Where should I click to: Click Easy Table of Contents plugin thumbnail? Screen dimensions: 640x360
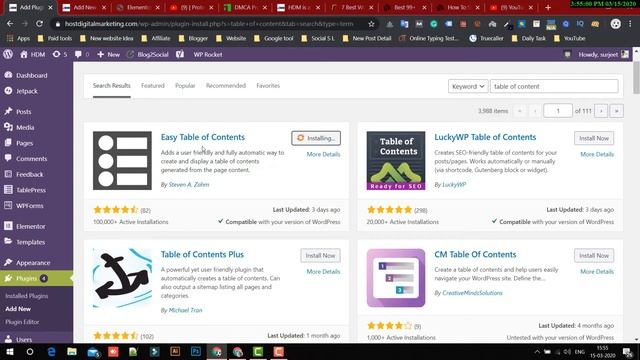[122, 160]
